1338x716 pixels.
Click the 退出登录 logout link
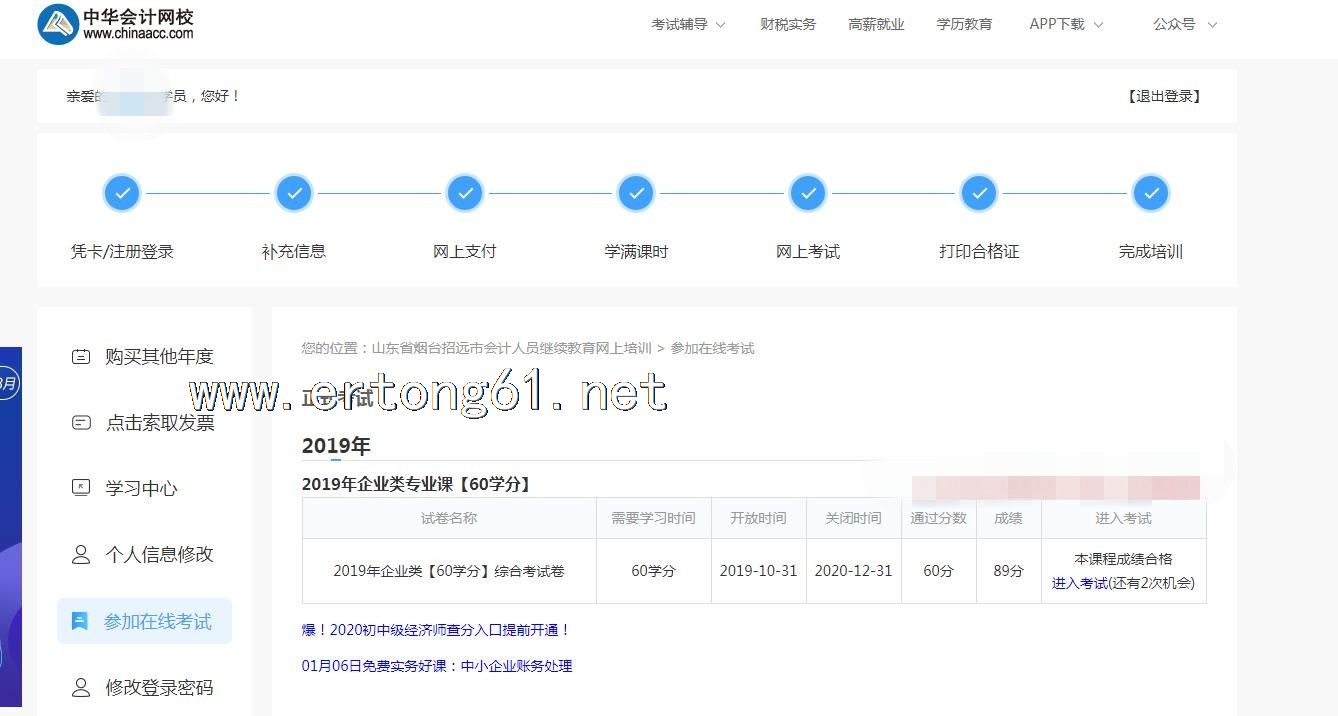click(1164, 96)
